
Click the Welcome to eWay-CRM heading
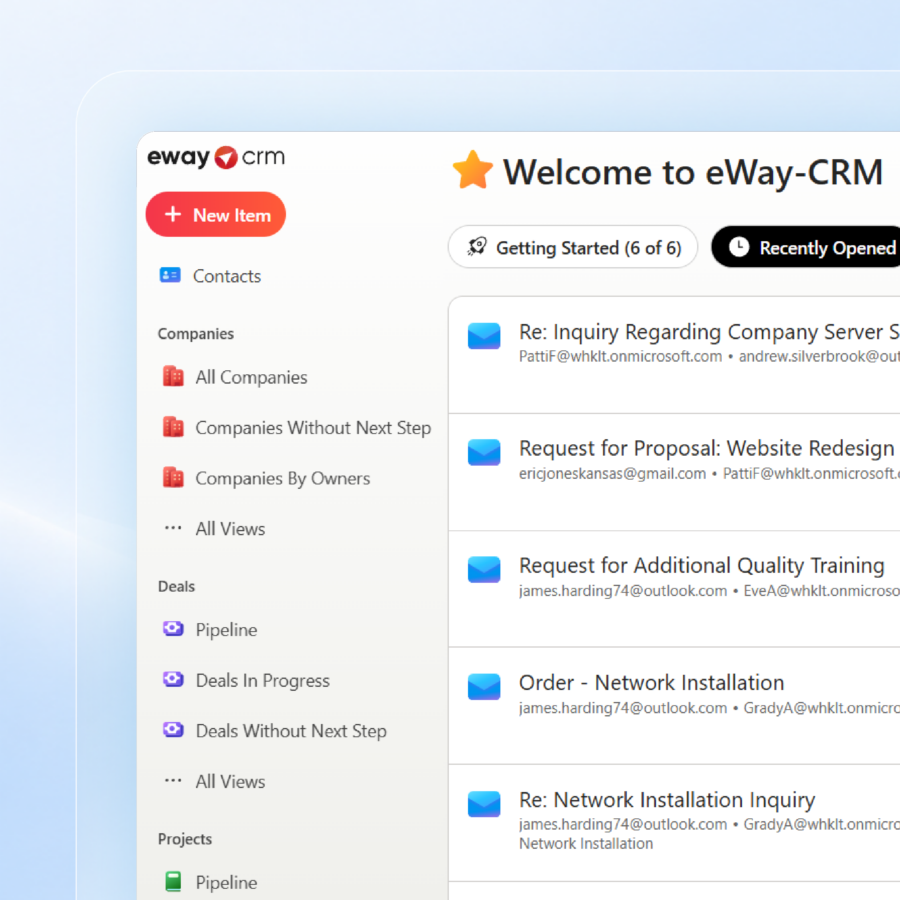tap(693, 172)
